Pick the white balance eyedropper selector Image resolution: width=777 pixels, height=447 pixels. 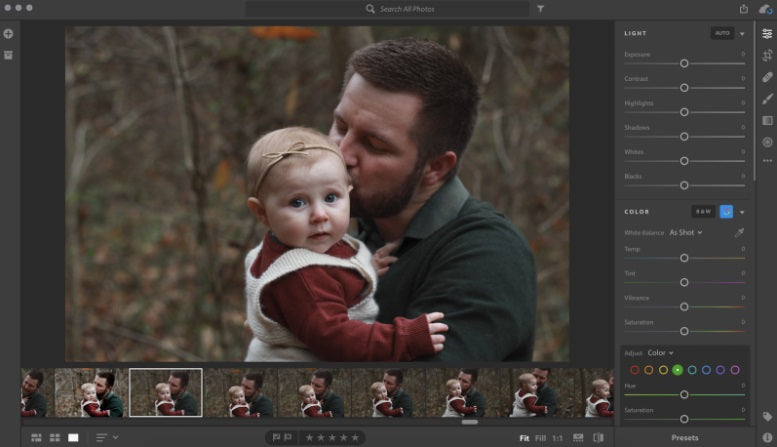pos(739,232)
